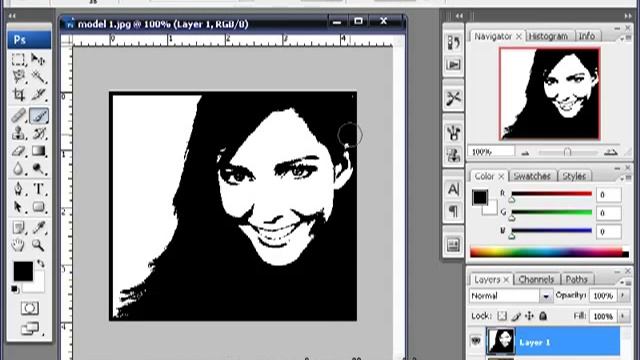The height and width of the screenshot is (360, 640).
Task: Click the color spectrum ramp
Action: [x=549, y=252]
